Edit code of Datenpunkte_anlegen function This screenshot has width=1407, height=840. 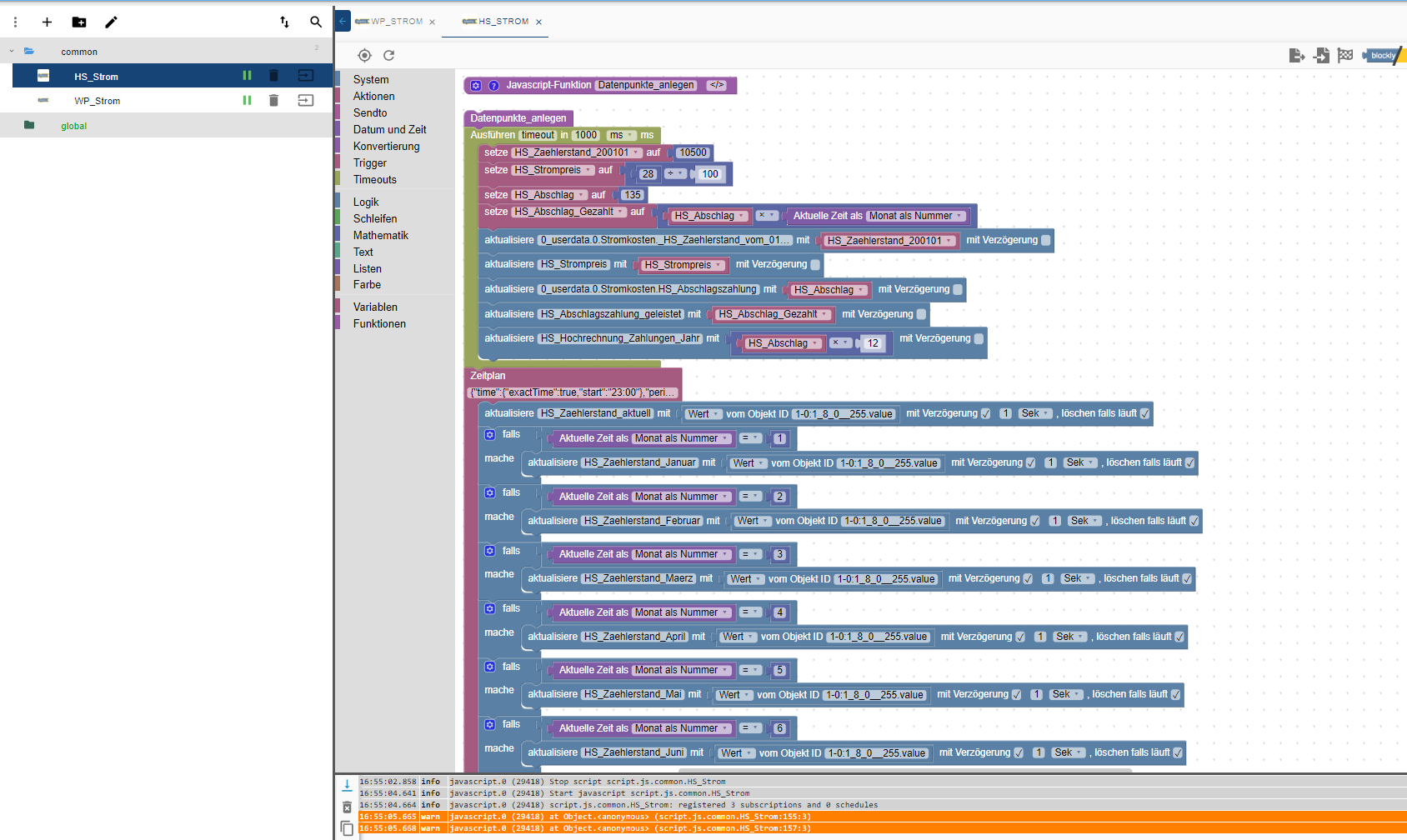[x=717, y=85]
